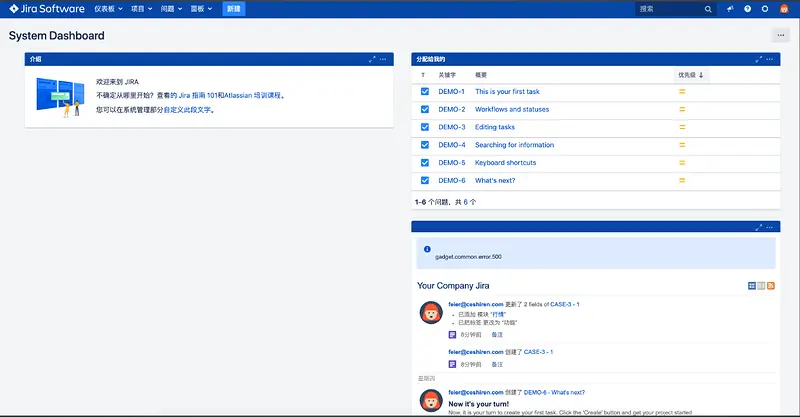The image size is (800, 417).
Task: Open the administration gear icon
Action: point(765,9)
